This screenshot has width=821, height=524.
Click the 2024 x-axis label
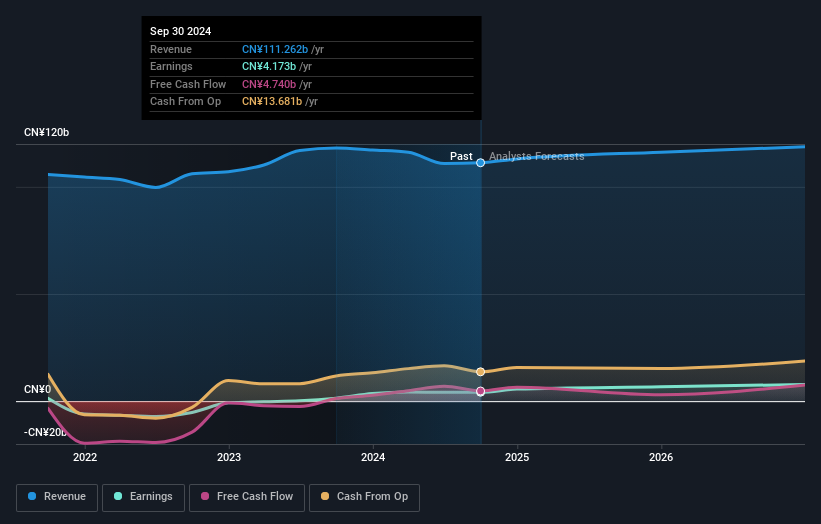click(x=373, y=458)
